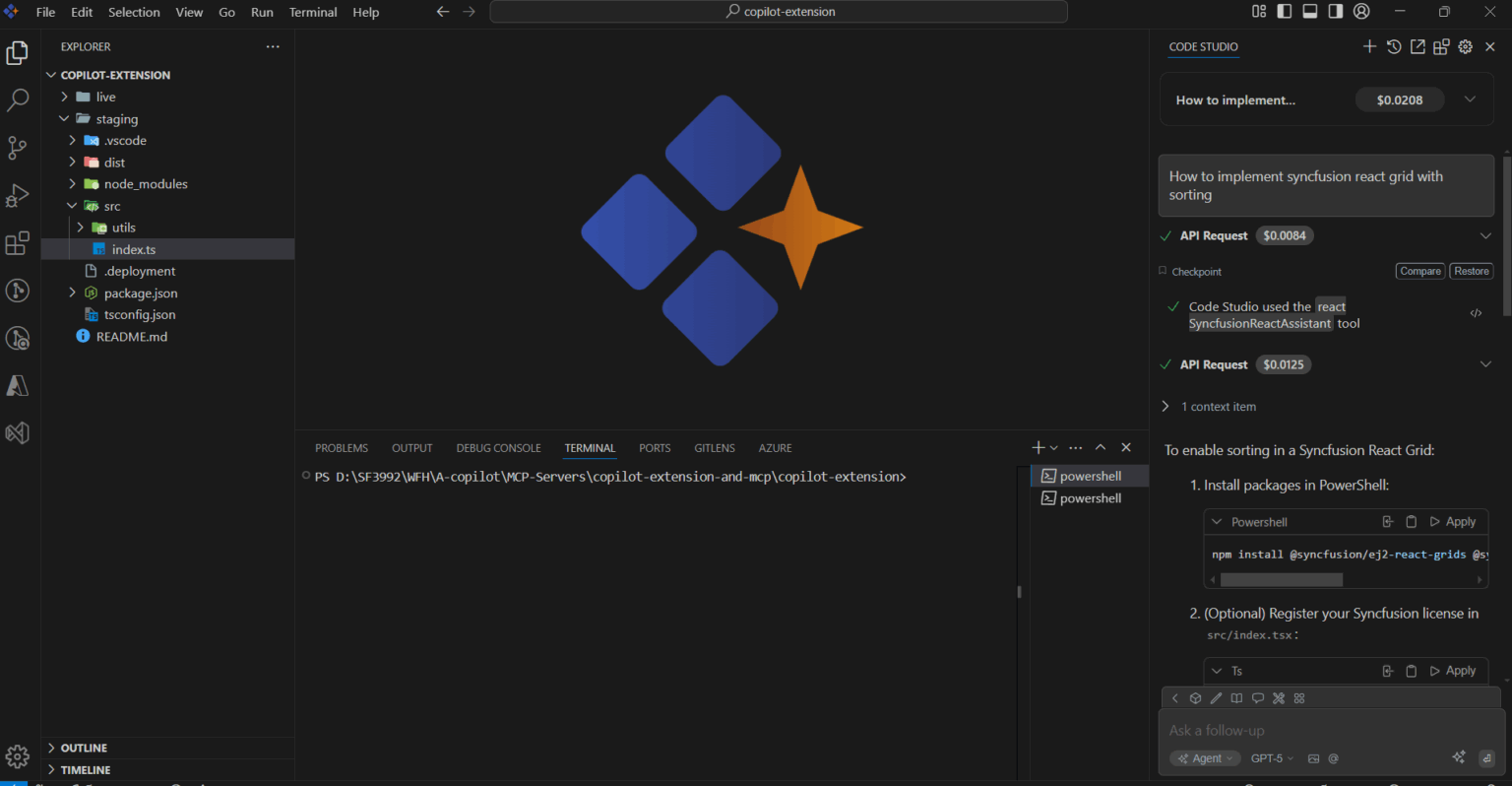Click the Compare checkpoint button
The width and height of the screenshot is (1512, 786).
(x=1419, y=272)
